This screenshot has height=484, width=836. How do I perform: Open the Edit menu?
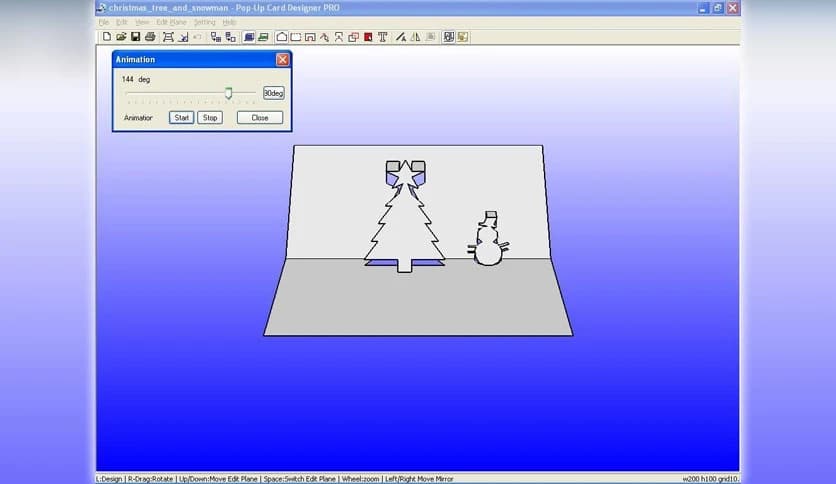click(x=122, y=22)
